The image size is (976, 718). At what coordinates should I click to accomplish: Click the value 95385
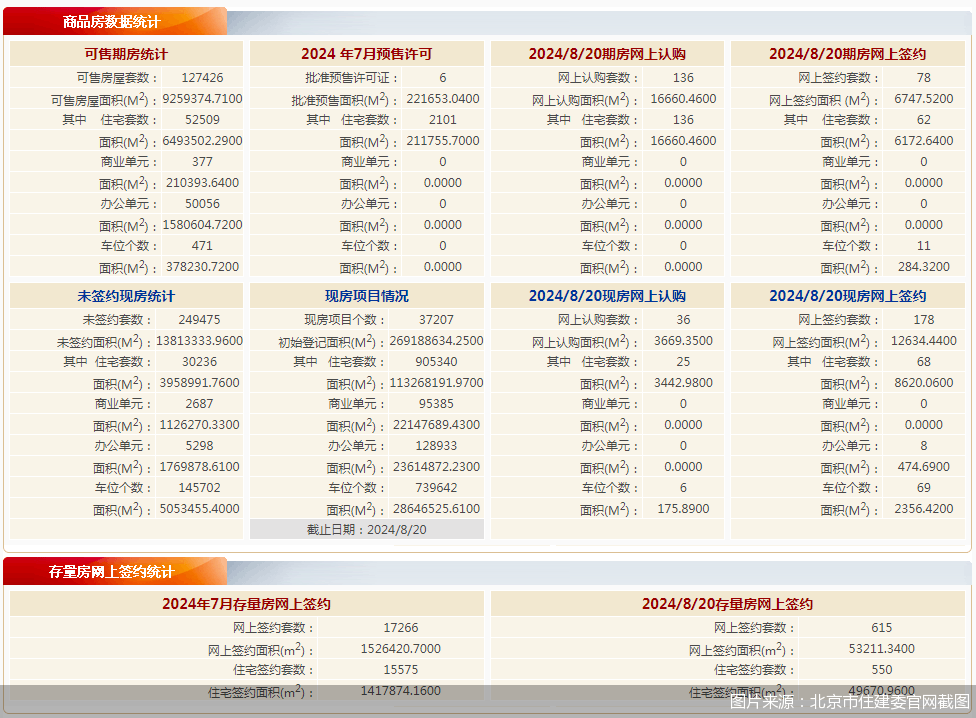436,404
